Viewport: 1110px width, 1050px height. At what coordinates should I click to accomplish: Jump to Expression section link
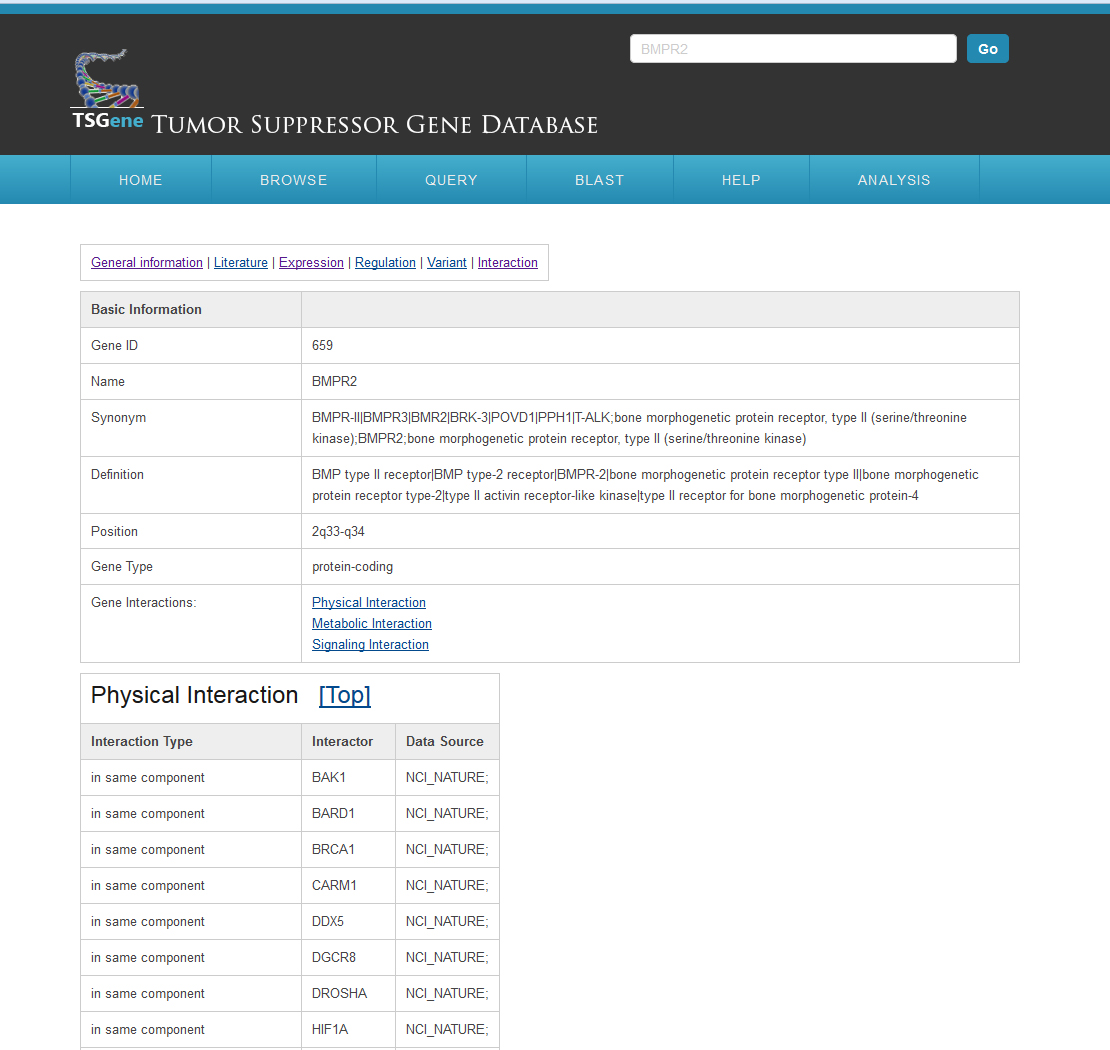coord(311,263)
